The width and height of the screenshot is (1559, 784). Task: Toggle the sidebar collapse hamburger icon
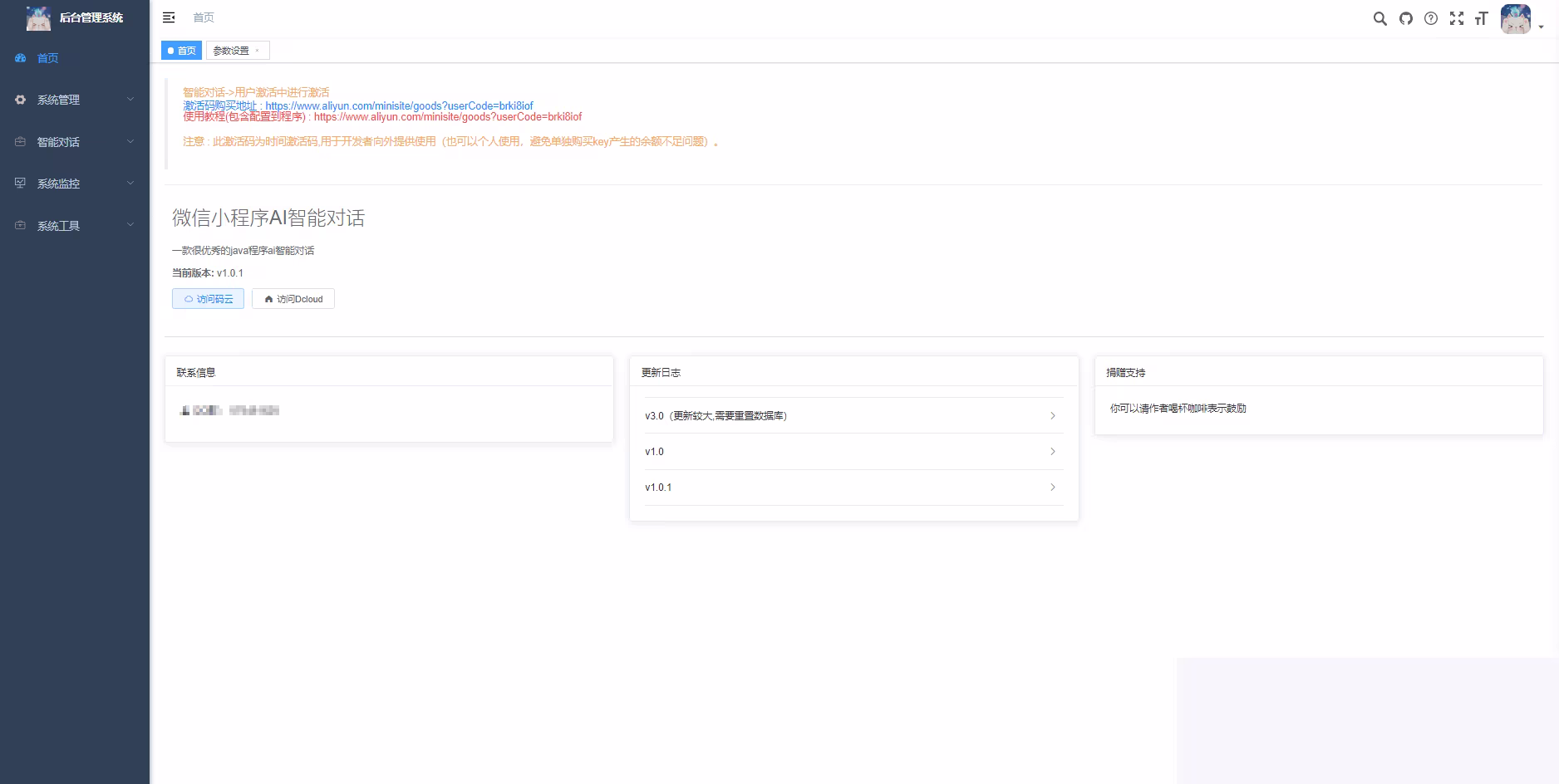169,17
